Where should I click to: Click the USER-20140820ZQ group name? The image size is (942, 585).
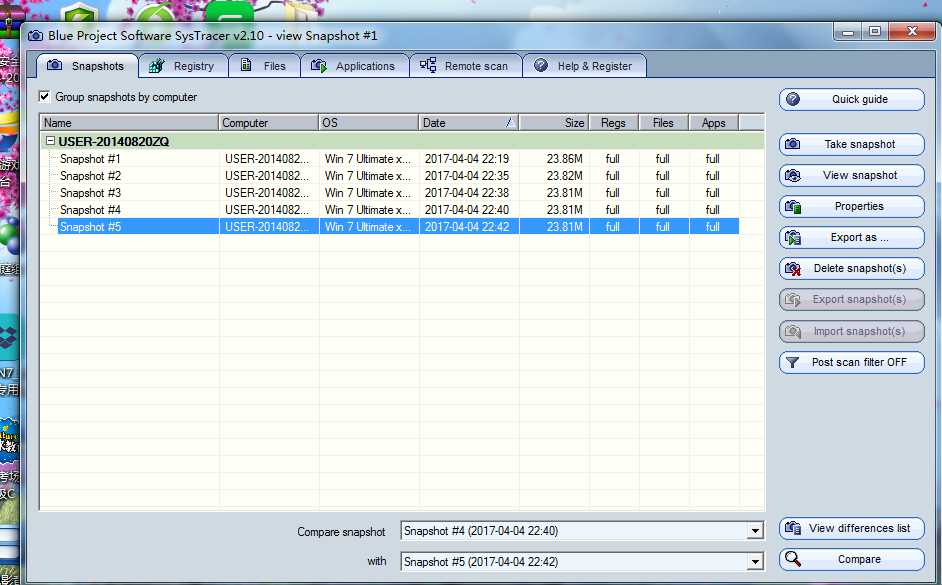pyautogui.click(x=114, y=141)
